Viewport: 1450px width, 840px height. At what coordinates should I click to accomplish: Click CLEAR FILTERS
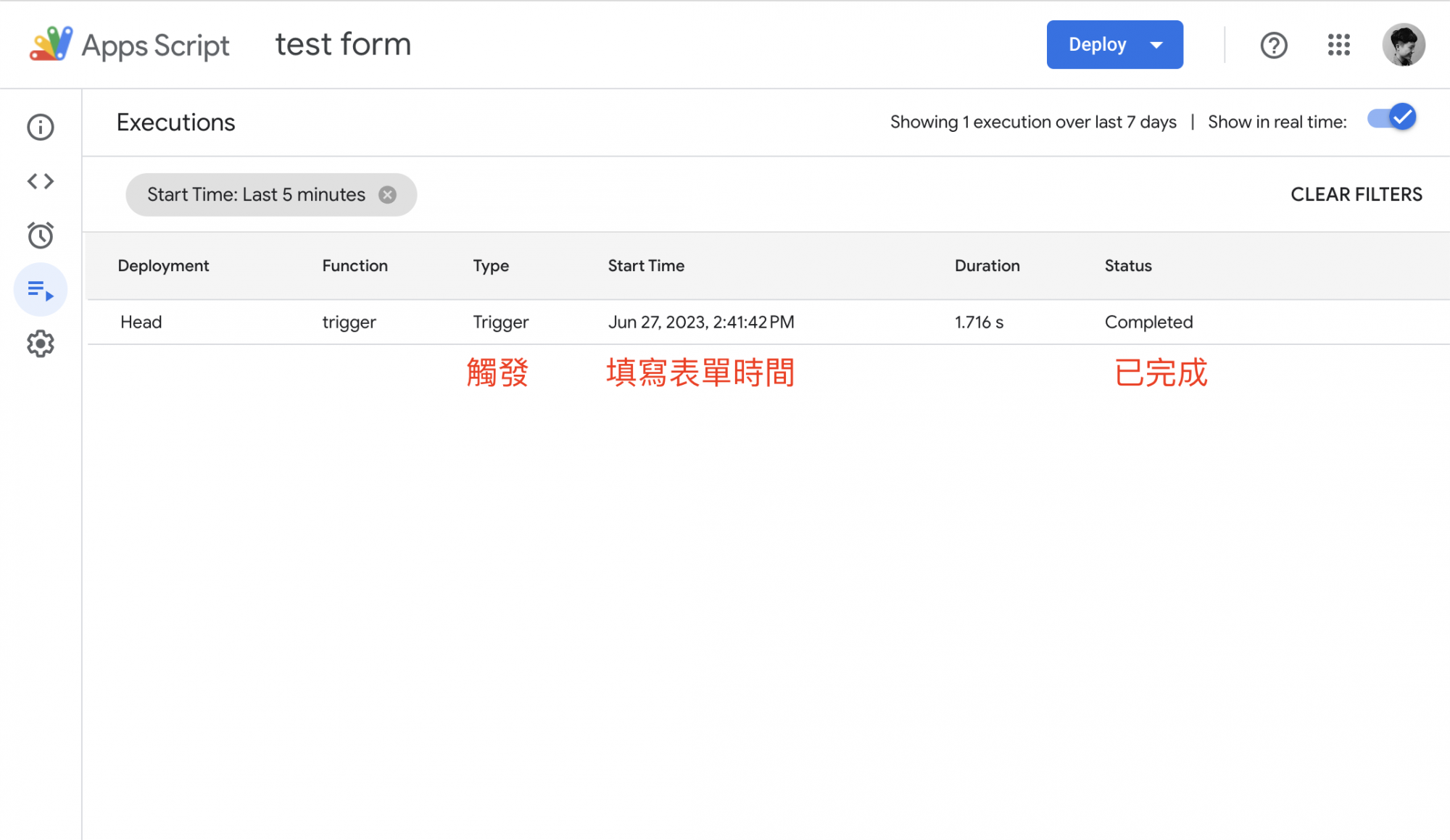click(1356, 195)
